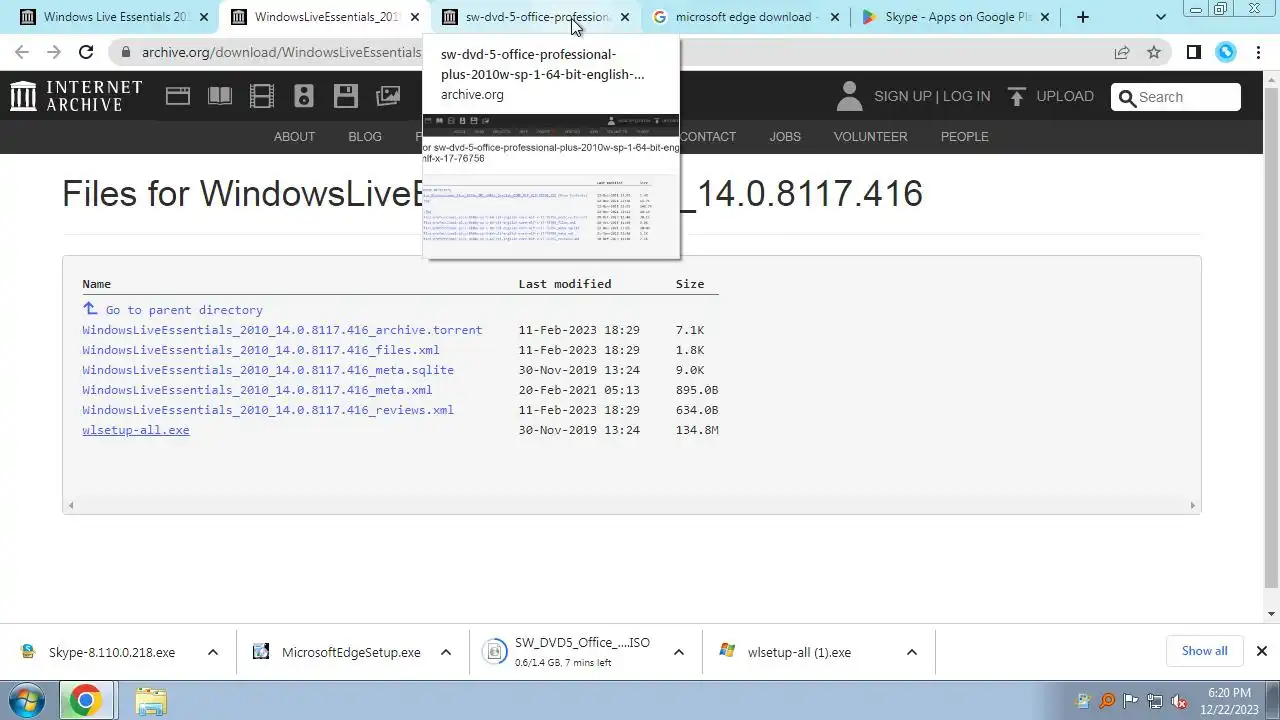The width and height of the screenshot is (1280, 720).
Task: Close the downloads bar
Action: click(x=1261, y=651)
